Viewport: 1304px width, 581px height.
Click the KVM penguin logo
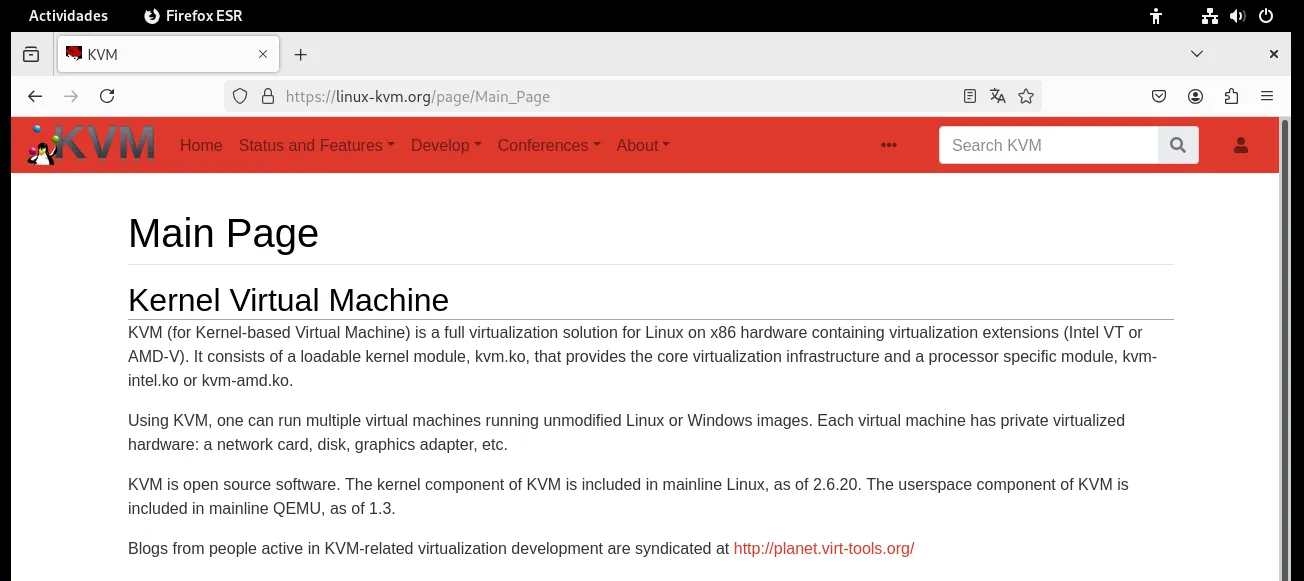91,145
